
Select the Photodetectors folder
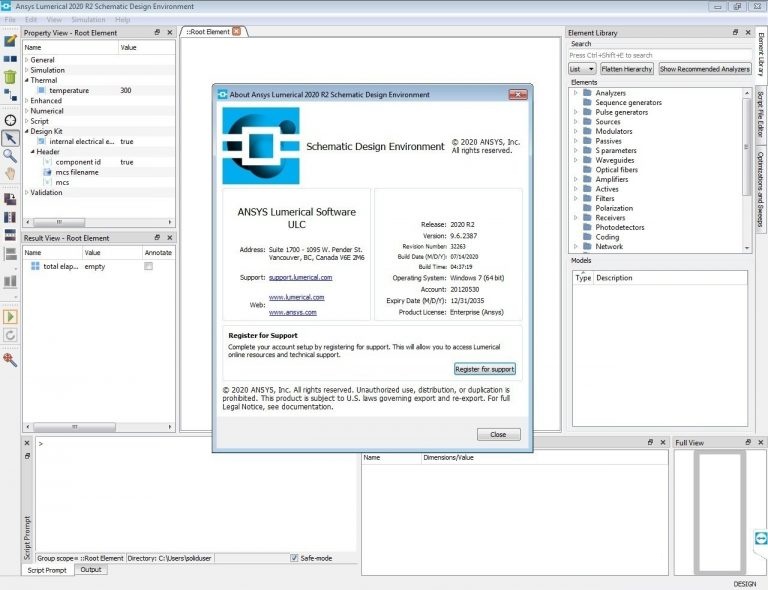619,227
